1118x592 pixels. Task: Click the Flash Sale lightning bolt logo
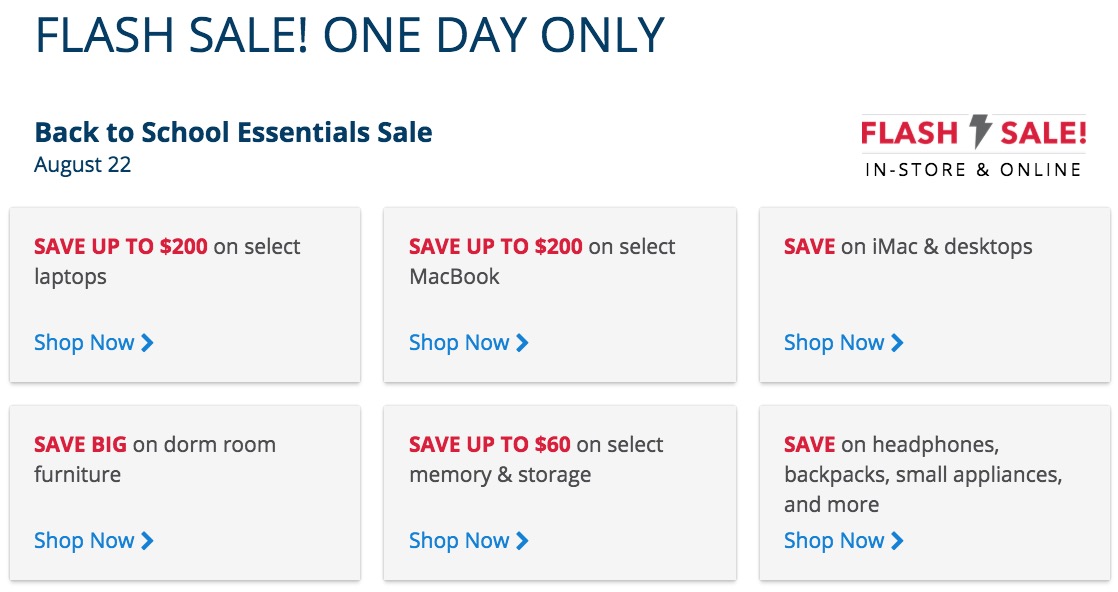coord(973,146)
